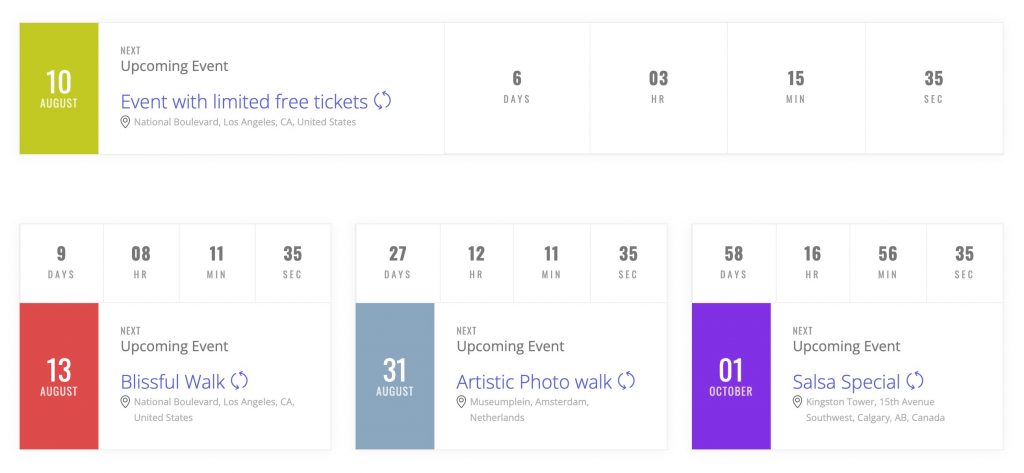This screenshot has height=473, width=1024.
Task: Click the 6 Days countdown cell
Action: (x=517, y=89)
